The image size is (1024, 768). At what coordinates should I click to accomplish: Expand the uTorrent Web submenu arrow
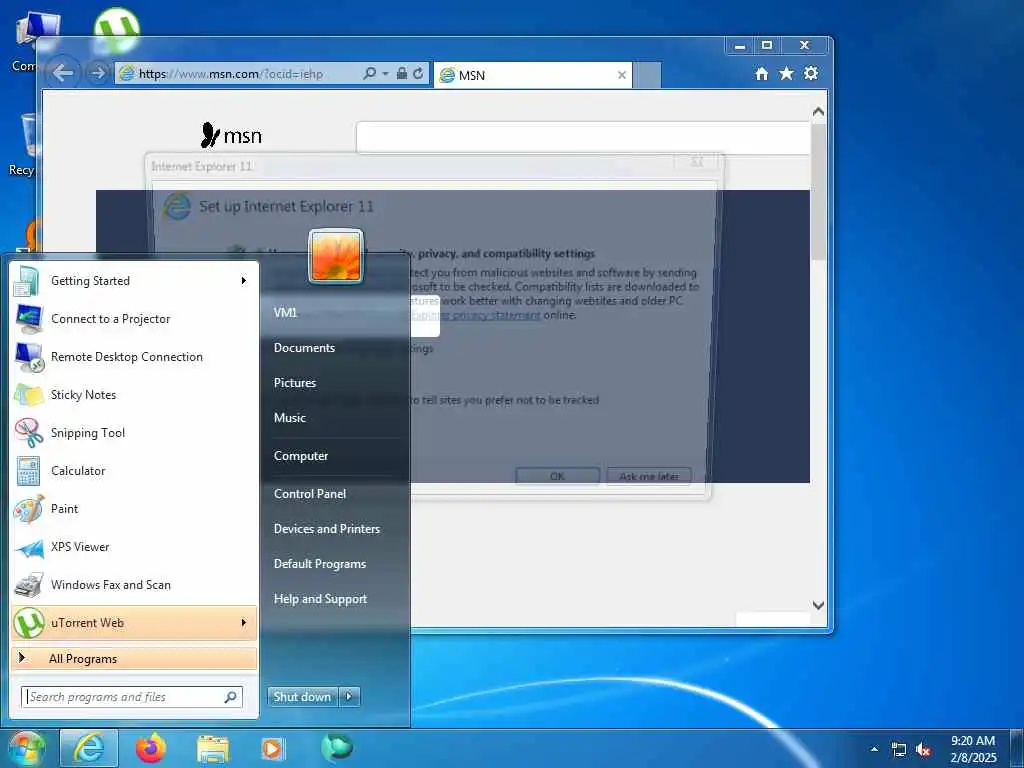[x=244, y=623]
